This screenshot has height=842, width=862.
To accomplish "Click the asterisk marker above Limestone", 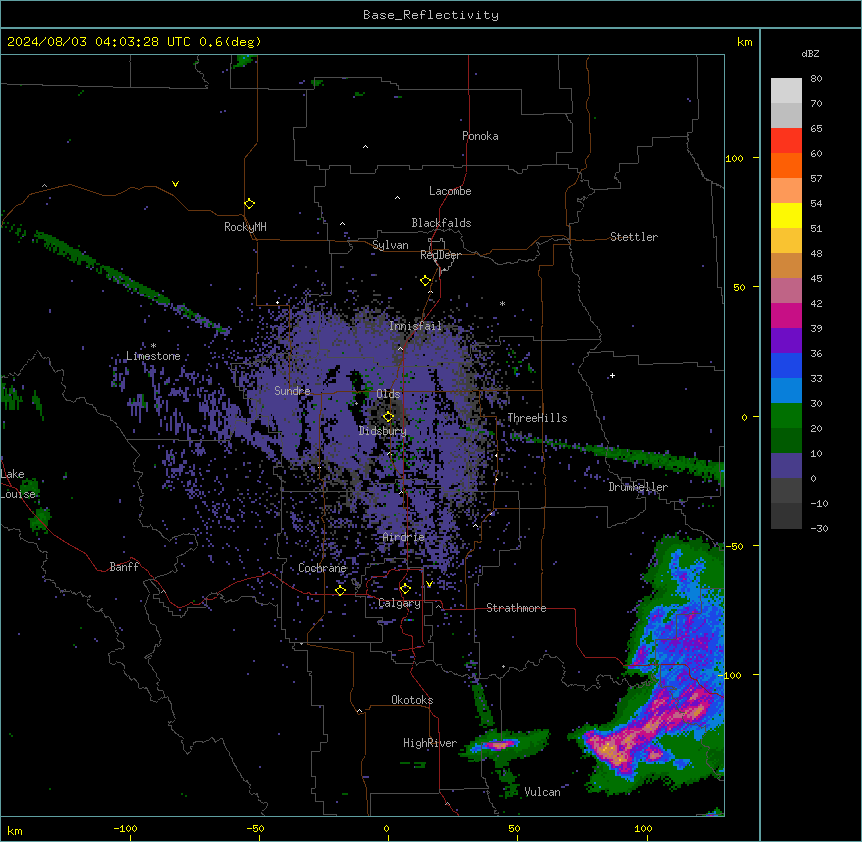I will pos(153,346).
